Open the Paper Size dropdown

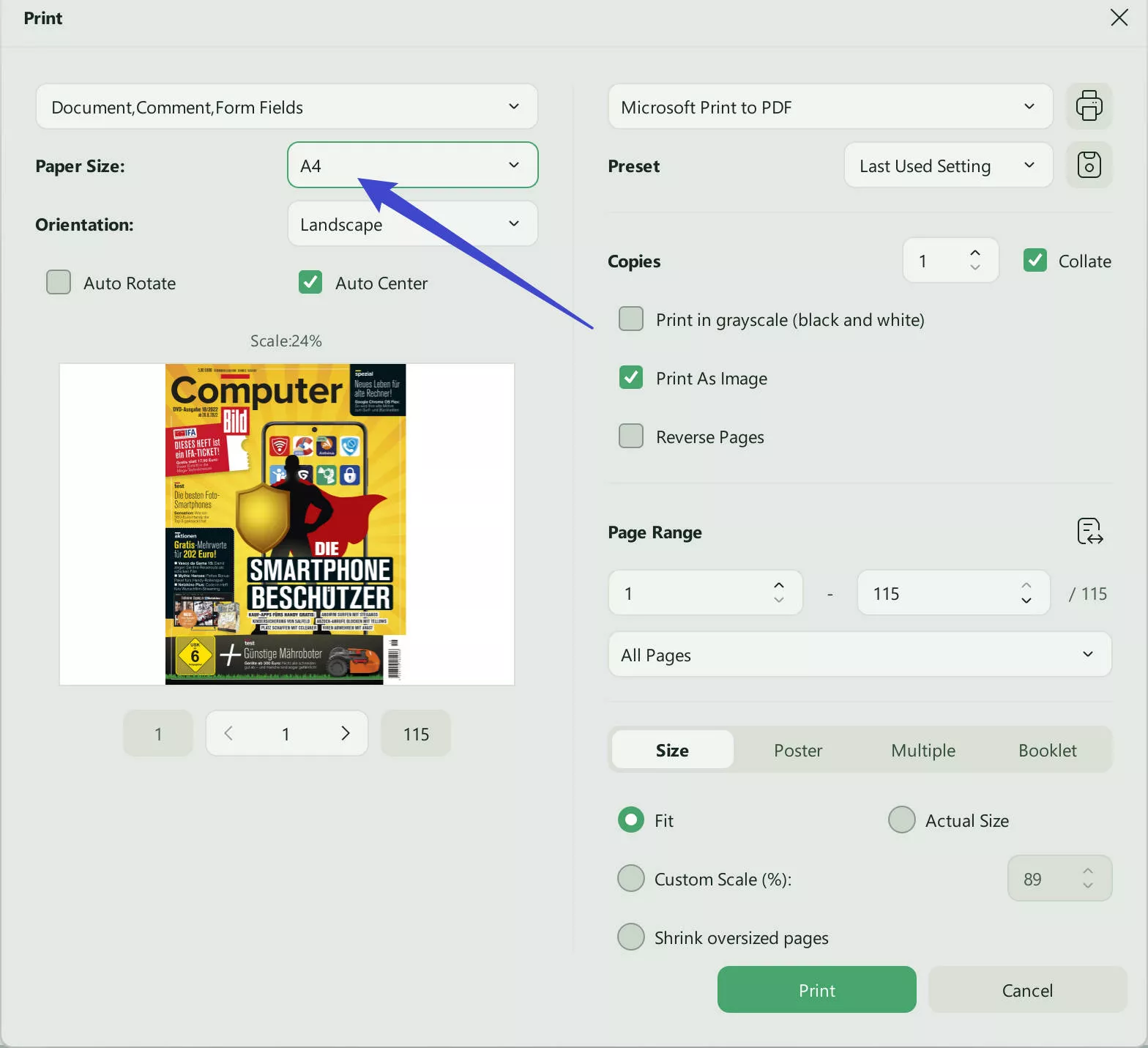click(x=412, y=166)
